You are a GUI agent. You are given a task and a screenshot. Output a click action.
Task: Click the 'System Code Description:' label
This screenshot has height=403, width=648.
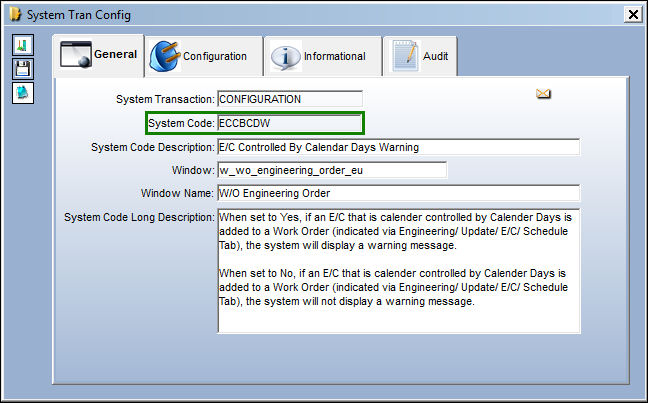pos(153,147)
